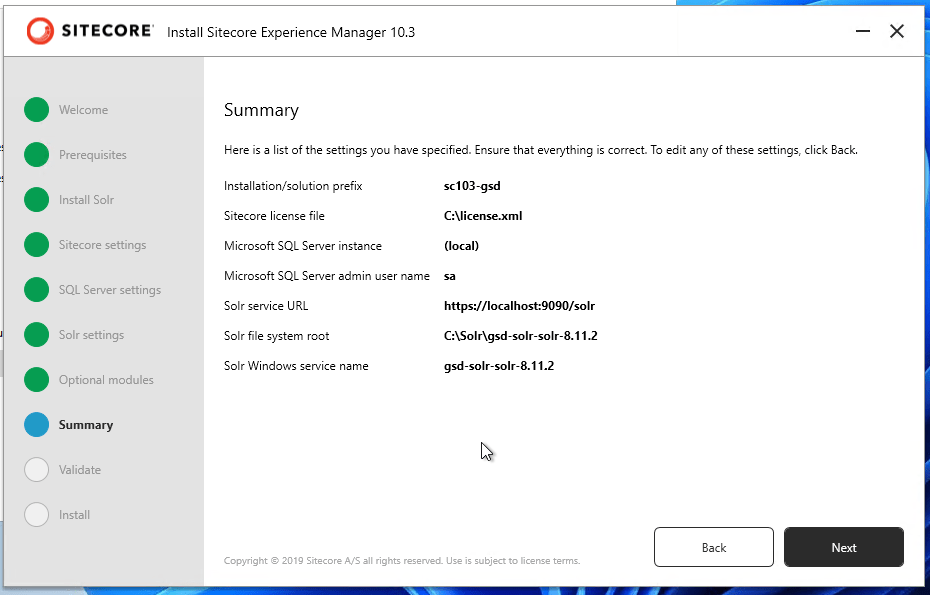Click the Solr service URL value
Viewport: 930px width, 595px height.
click(x=519, y=306)
